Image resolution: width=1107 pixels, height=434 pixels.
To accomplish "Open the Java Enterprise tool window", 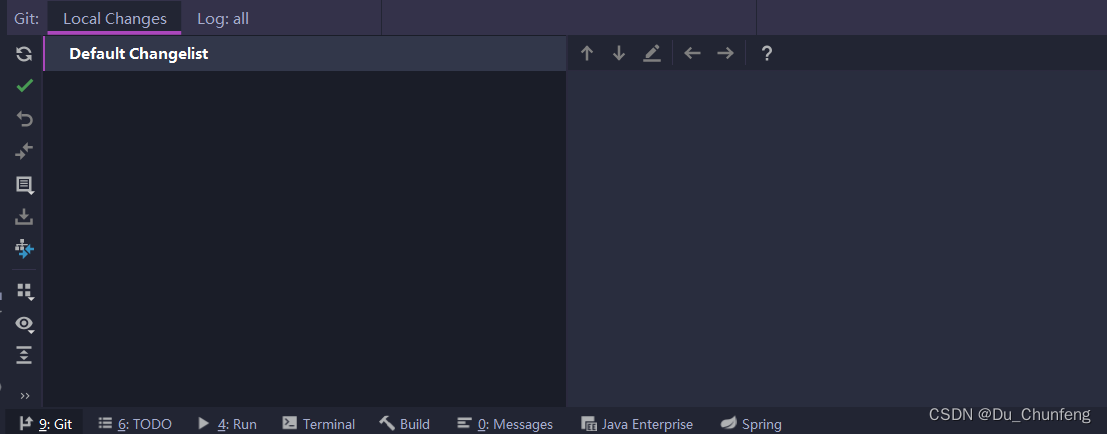I will point(637,423).
